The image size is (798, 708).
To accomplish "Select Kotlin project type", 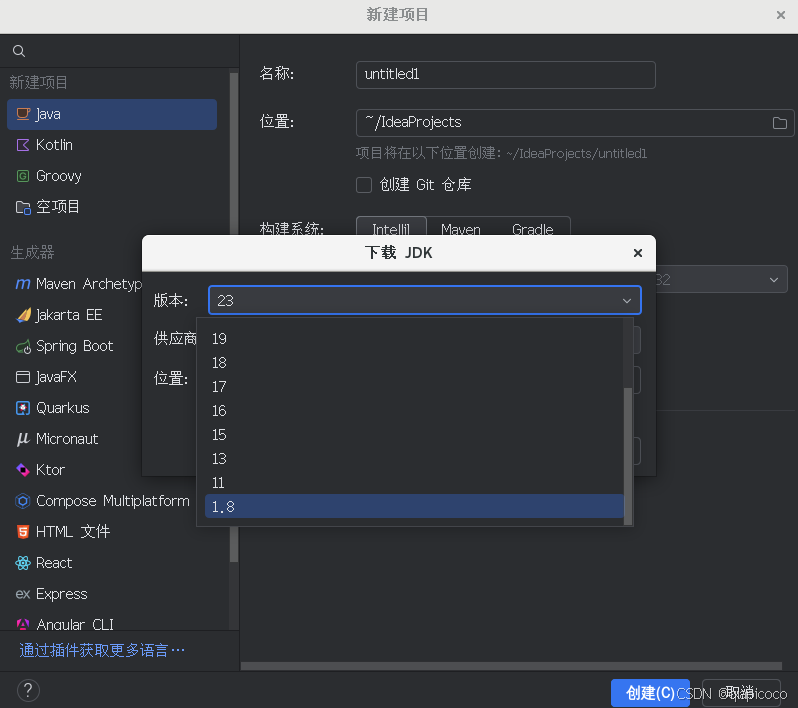I will [112, 145].
